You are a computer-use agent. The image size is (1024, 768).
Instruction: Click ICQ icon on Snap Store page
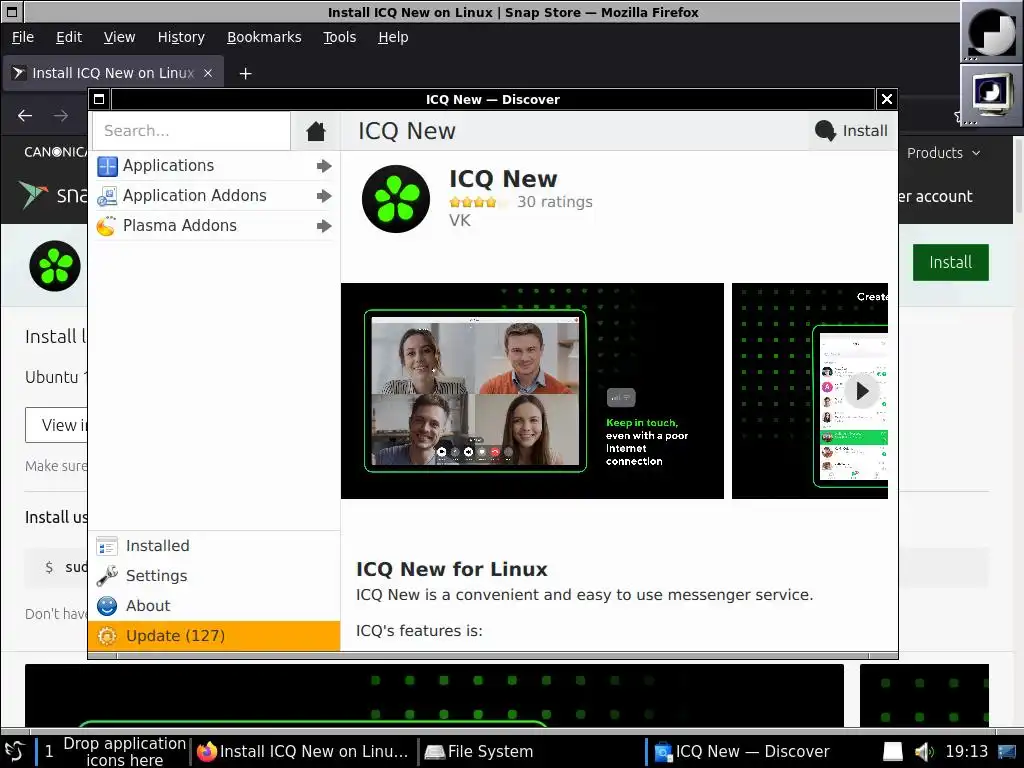(55, 266)
